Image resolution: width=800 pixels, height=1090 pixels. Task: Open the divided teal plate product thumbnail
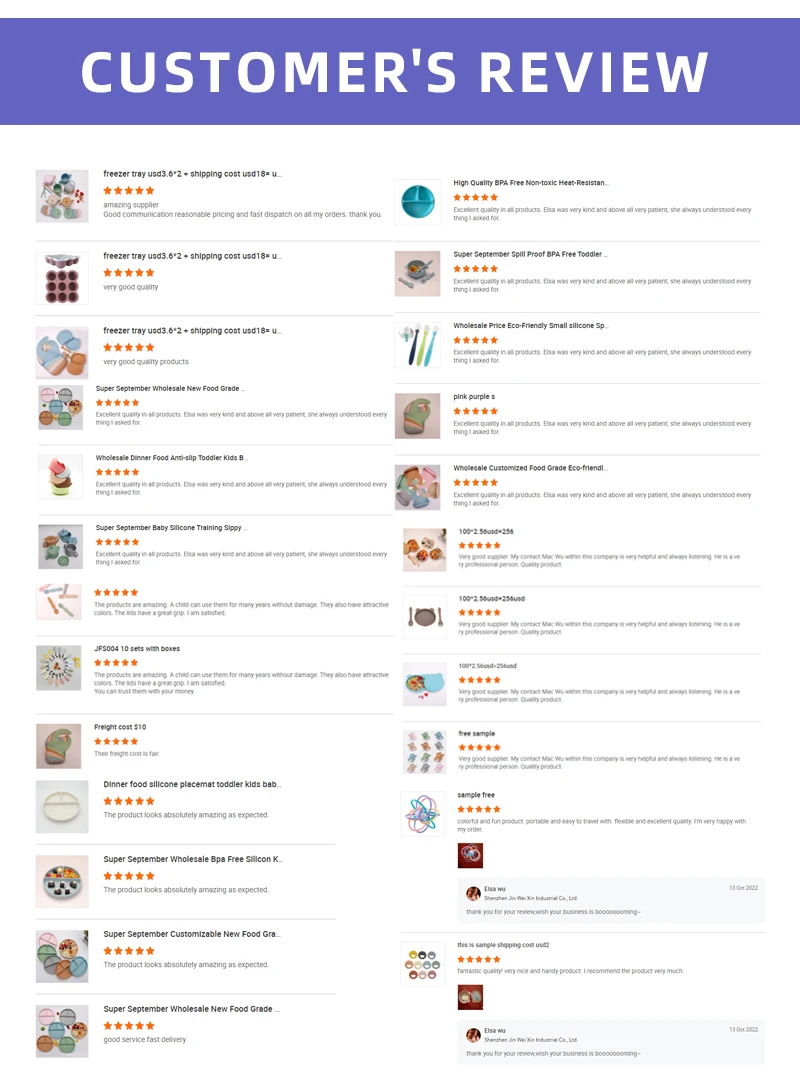click(x=418, y=202)
